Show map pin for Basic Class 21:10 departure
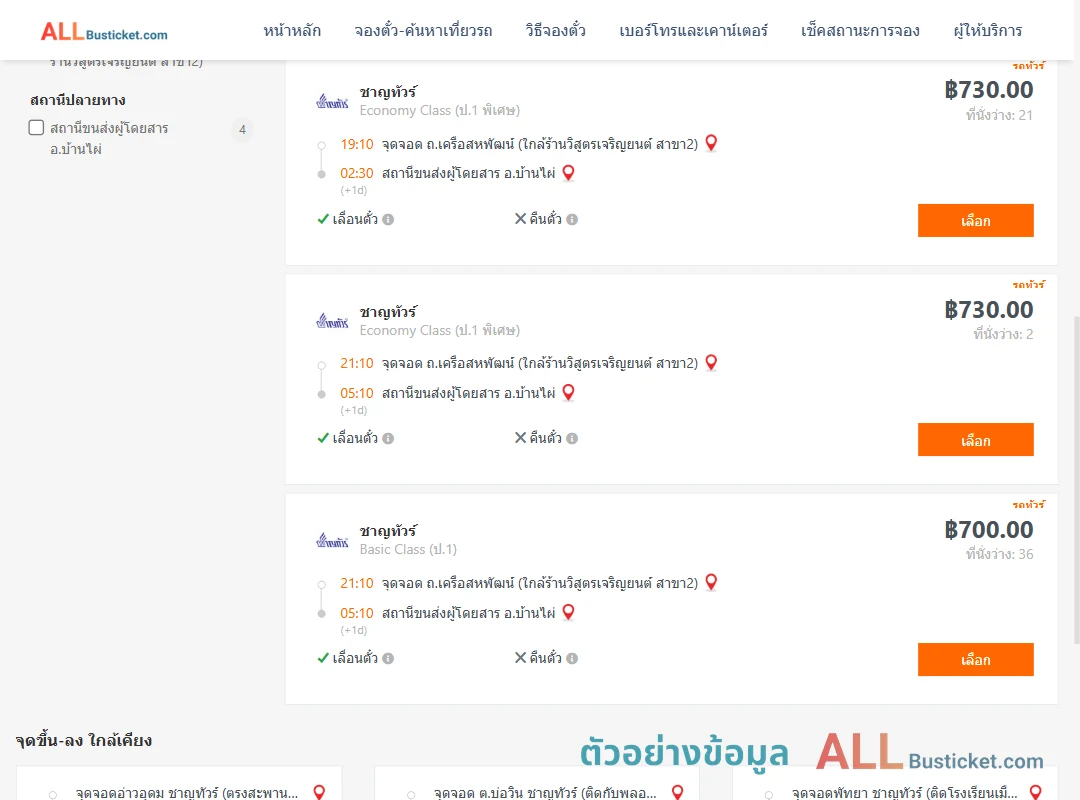The image size is (1080, 800). (x=712, y=582)
